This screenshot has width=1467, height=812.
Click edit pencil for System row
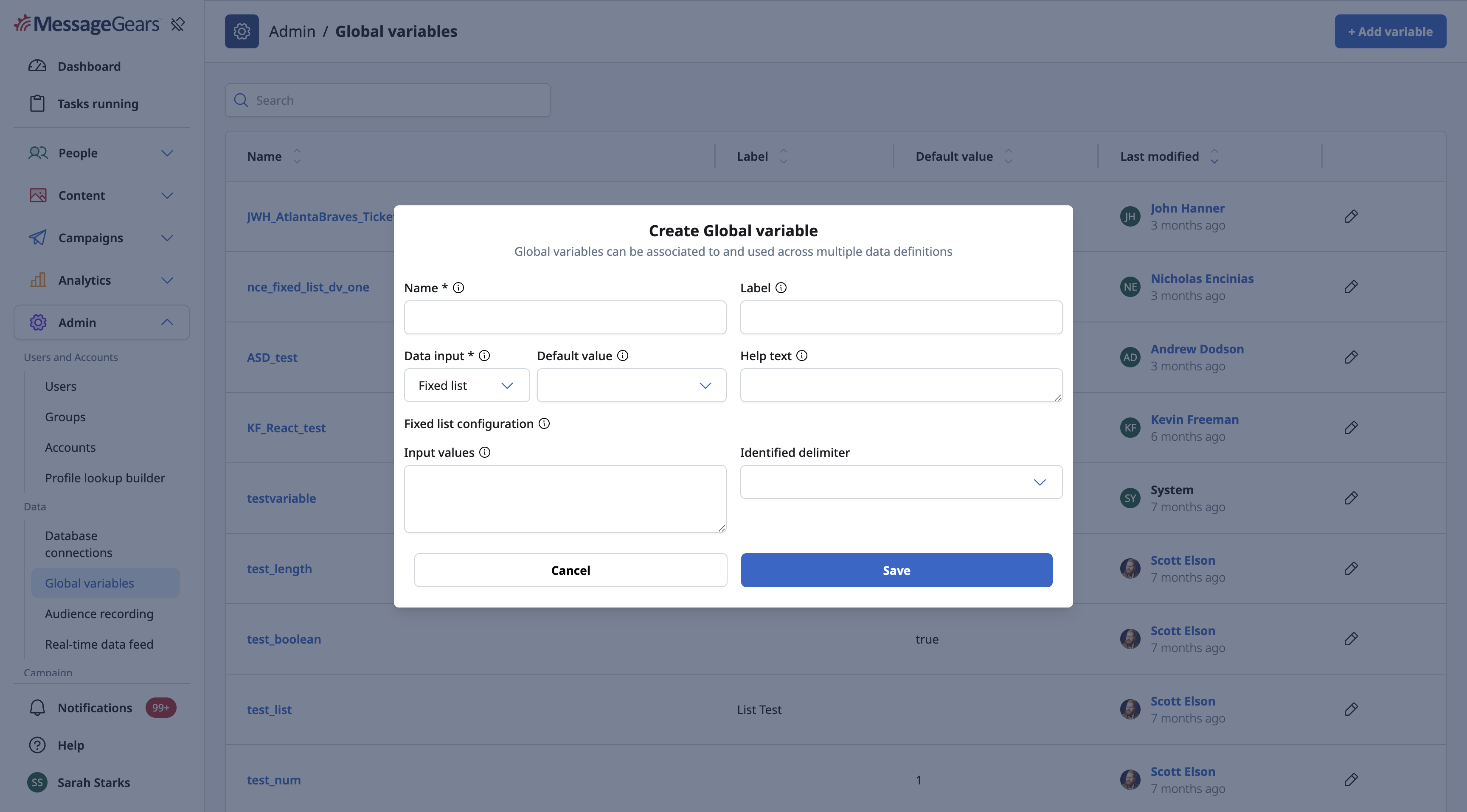point(1351,498)
